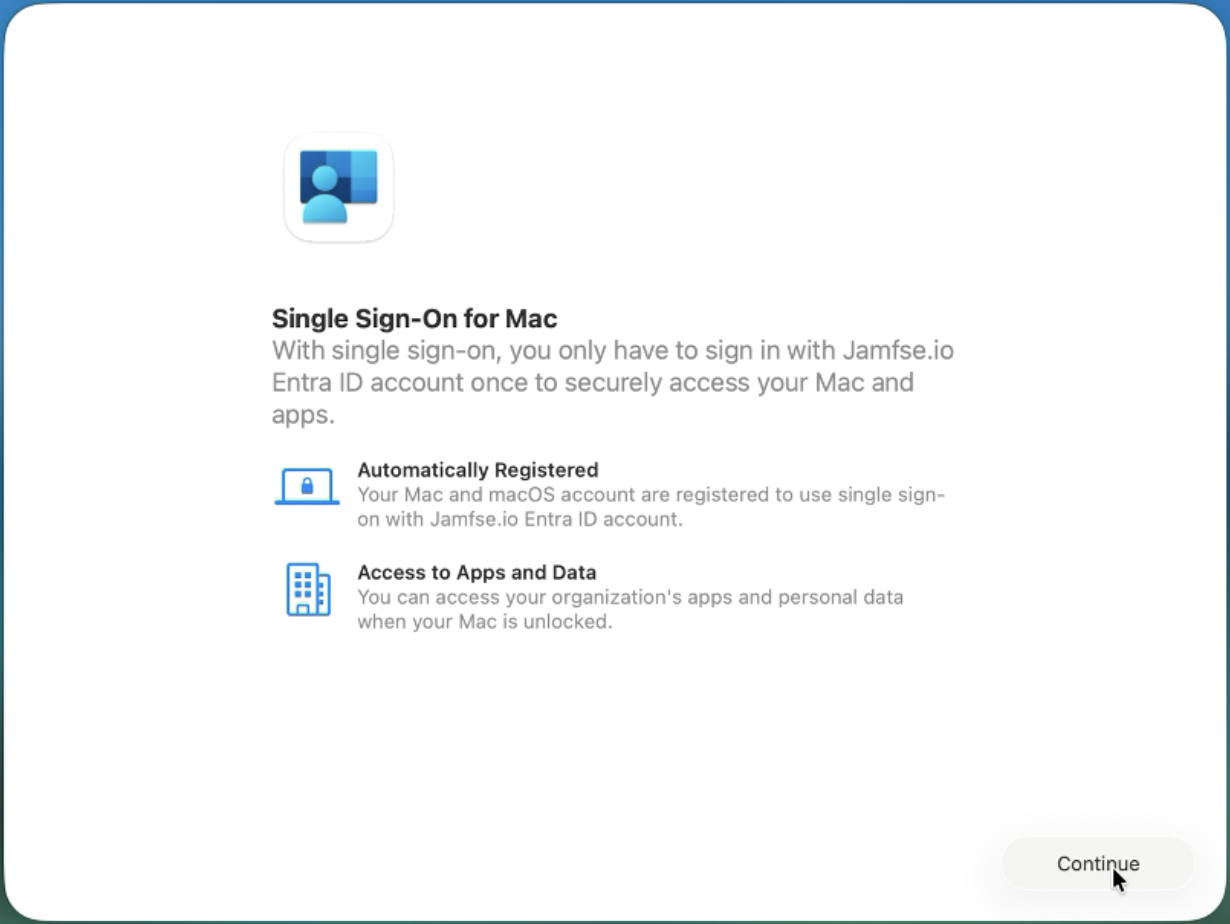Click the laptop with padlock icon
1230x924 pixels.
[x=307, y=488]
